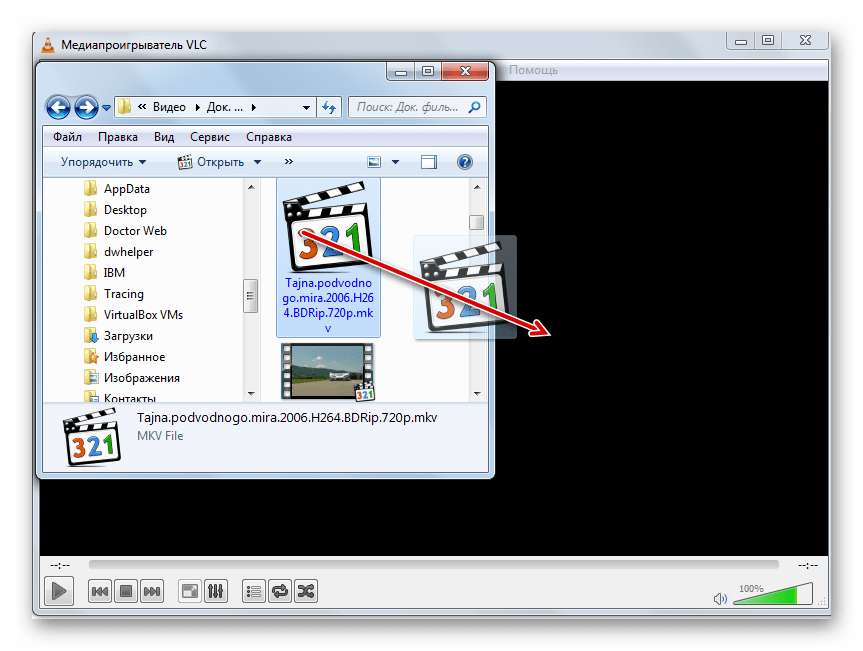Open the Правка menu
Viewport: 863px width, 651px height.
click(x=118, y=137)
